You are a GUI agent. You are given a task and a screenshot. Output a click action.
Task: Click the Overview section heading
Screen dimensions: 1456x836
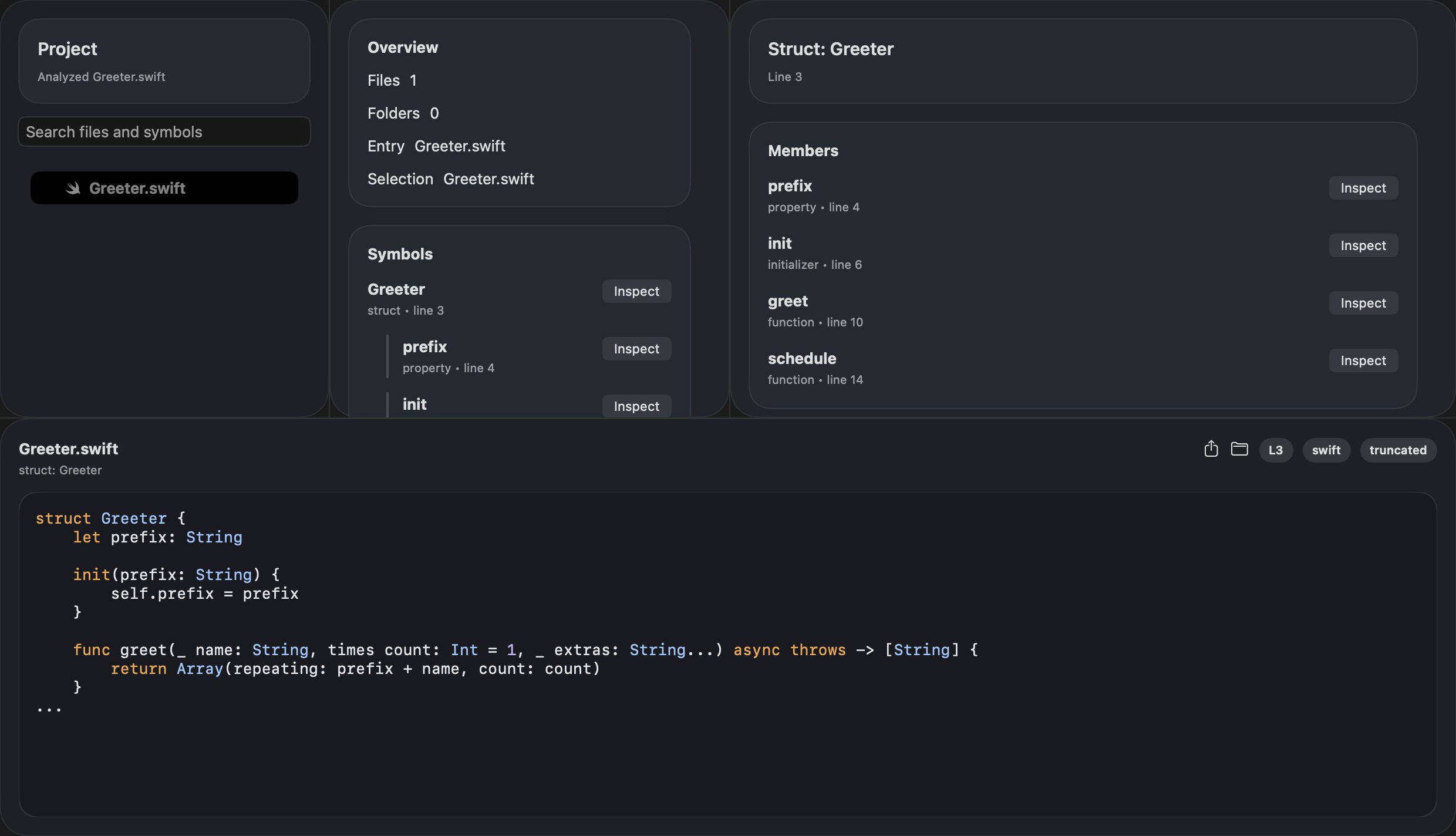(403, 48)
